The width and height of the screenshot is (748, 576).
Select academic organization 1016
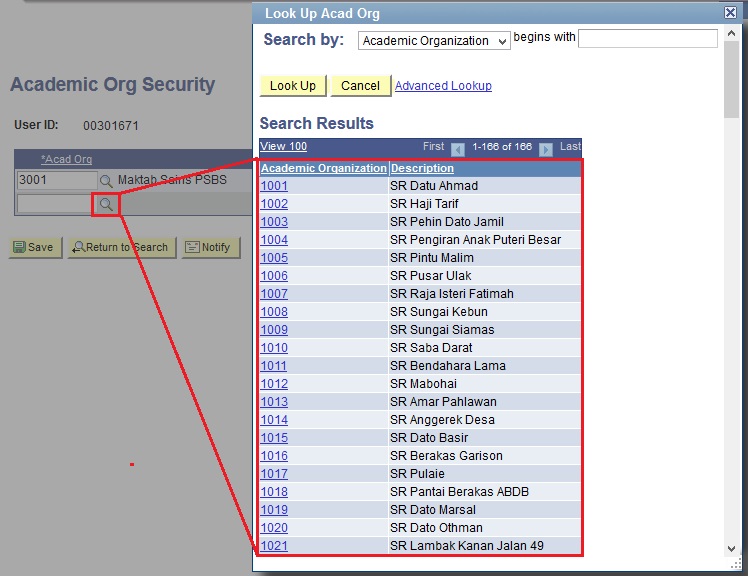(274, 456)
